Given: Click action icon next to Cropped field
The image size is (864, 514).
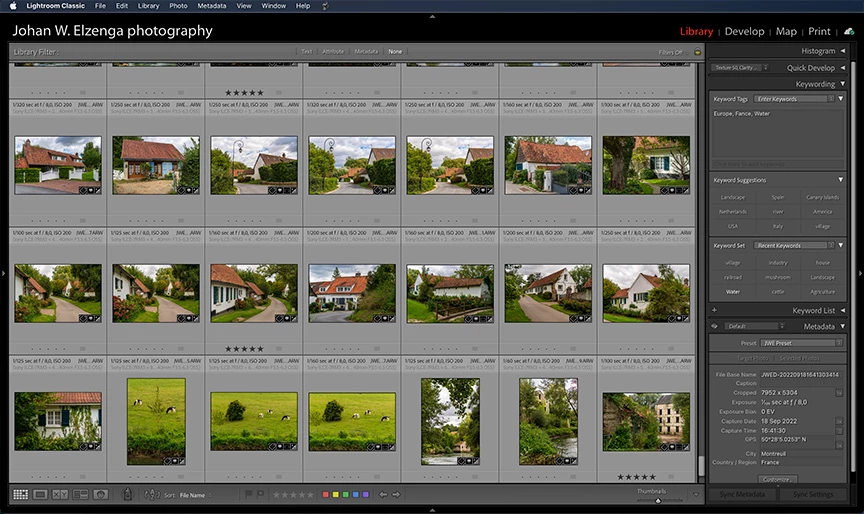Looking at the screenshot, I should (x=839, y=393).
